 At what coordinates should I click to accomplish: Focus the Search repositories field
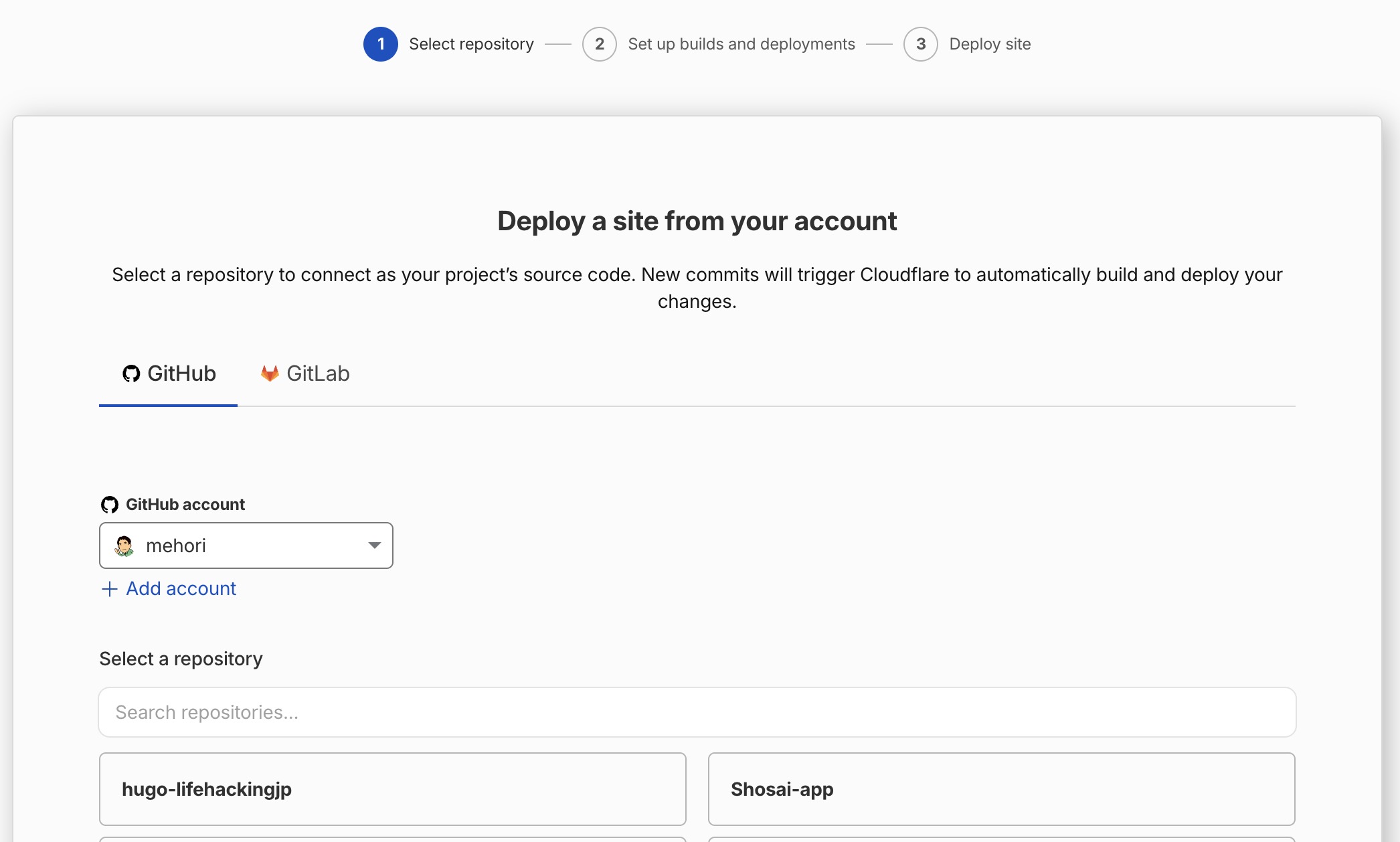(x=697, y=712)
